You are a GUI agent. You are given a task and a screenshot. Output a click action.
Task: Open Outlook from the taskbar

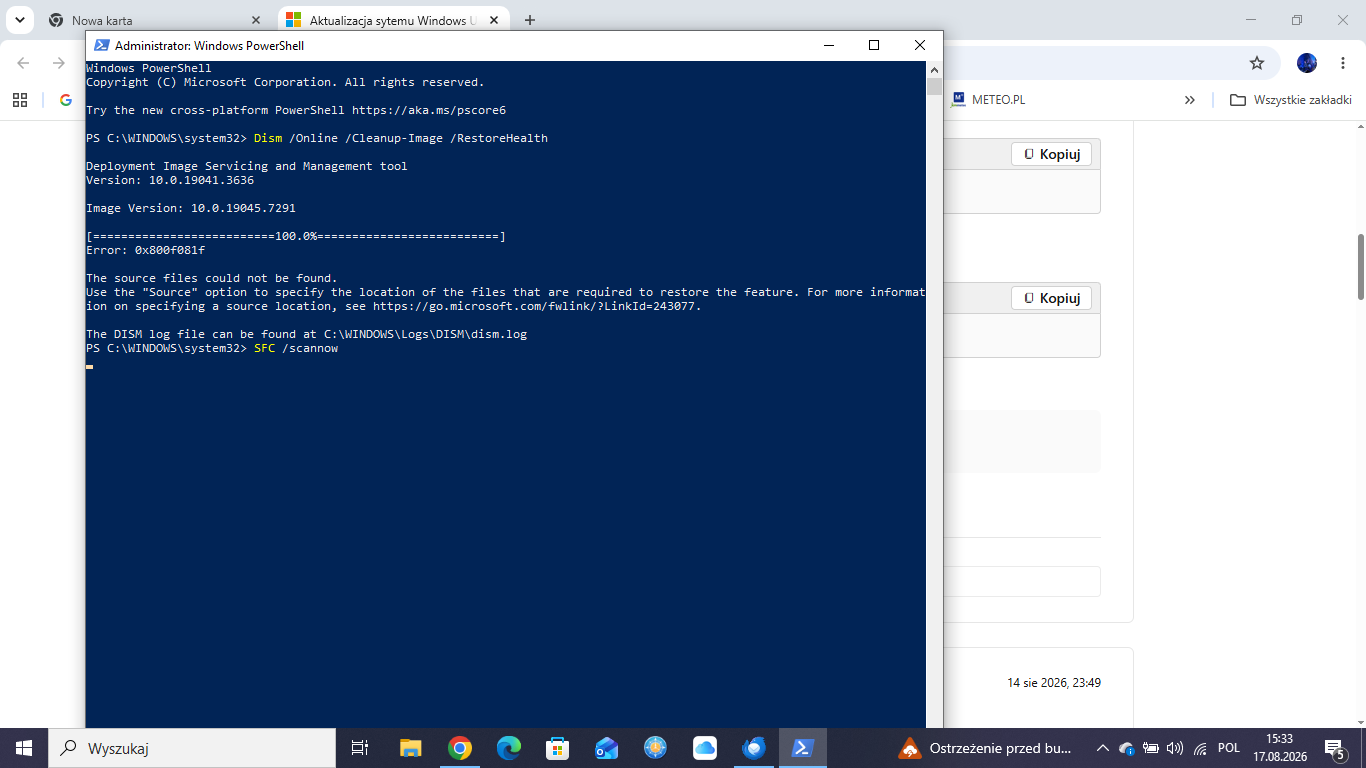(x=607, y=748)
